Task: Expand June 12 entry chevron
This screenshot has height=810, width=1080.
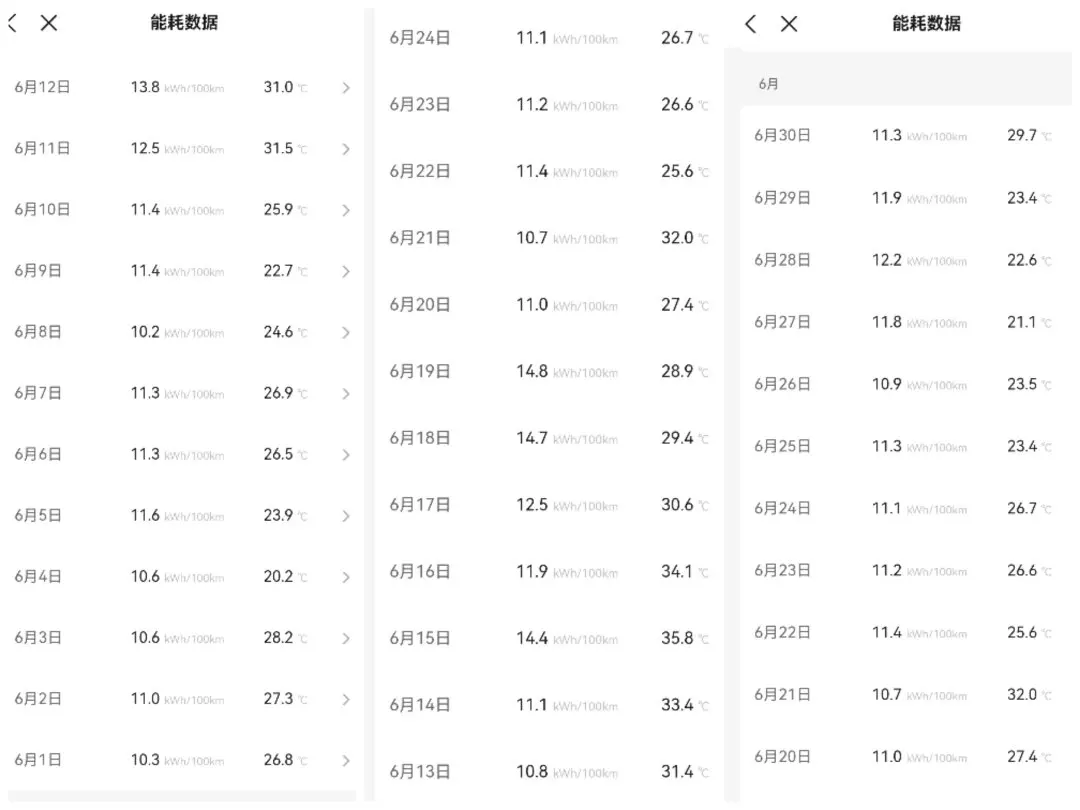Action: point(346,87)
